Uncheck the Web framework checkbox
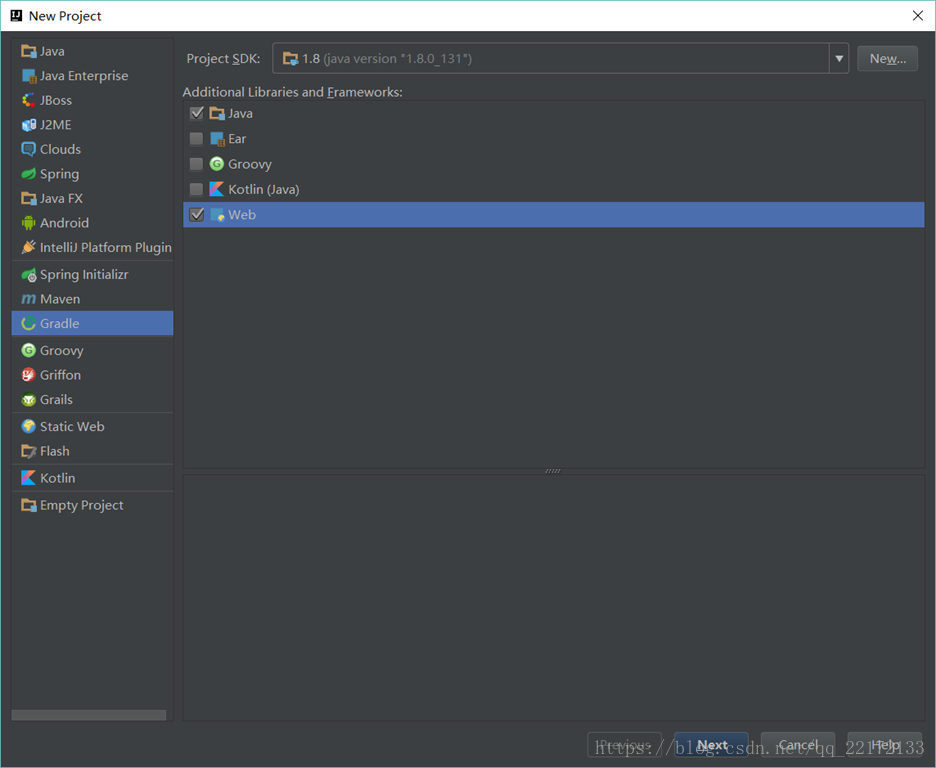The image size is (936, 768). coord(196,215)
